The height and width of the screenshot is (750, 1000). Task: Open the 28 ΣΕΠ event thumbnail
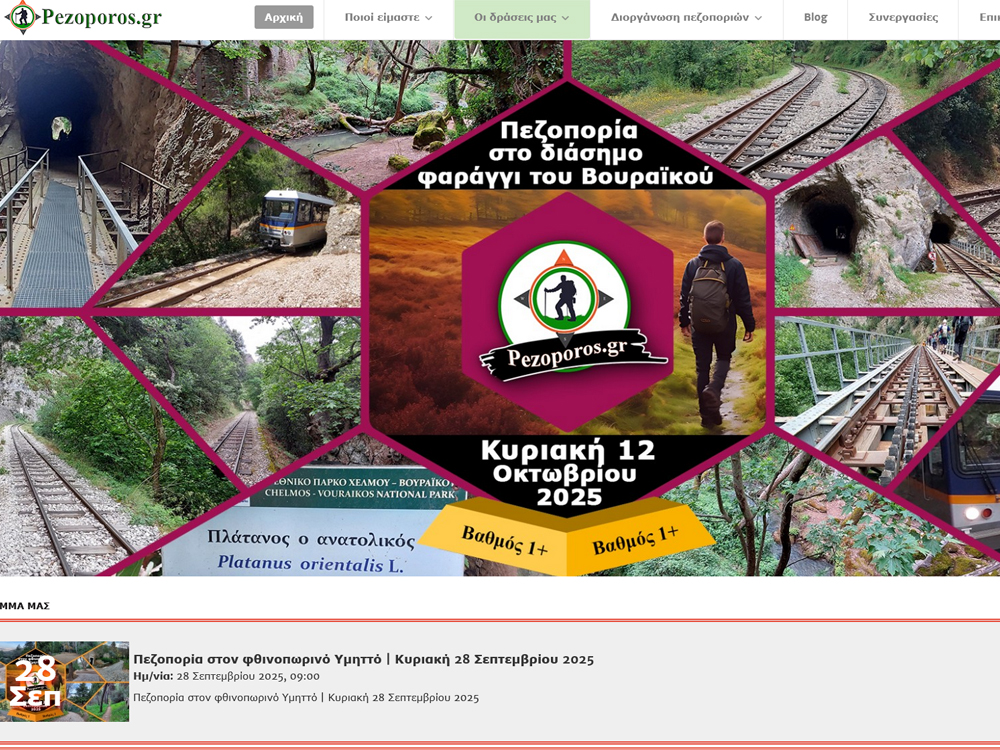(64, 681)
